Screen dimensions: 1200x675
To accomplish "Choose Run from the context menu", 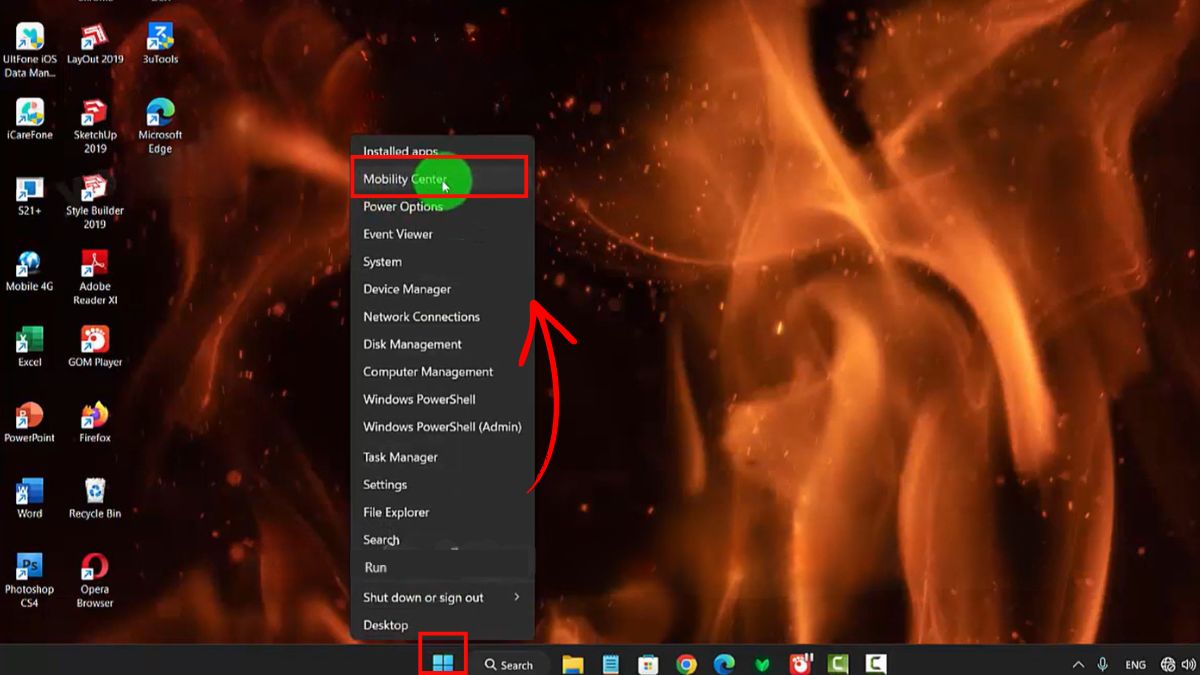I will pos(442,567).
